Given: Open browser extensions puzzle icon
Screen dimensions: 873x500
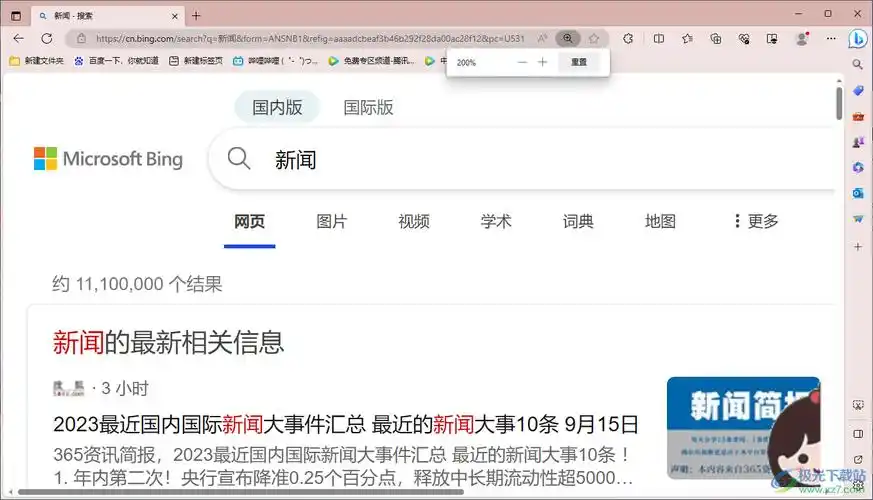Looking at the screenshot, I should tap(628, 39).
